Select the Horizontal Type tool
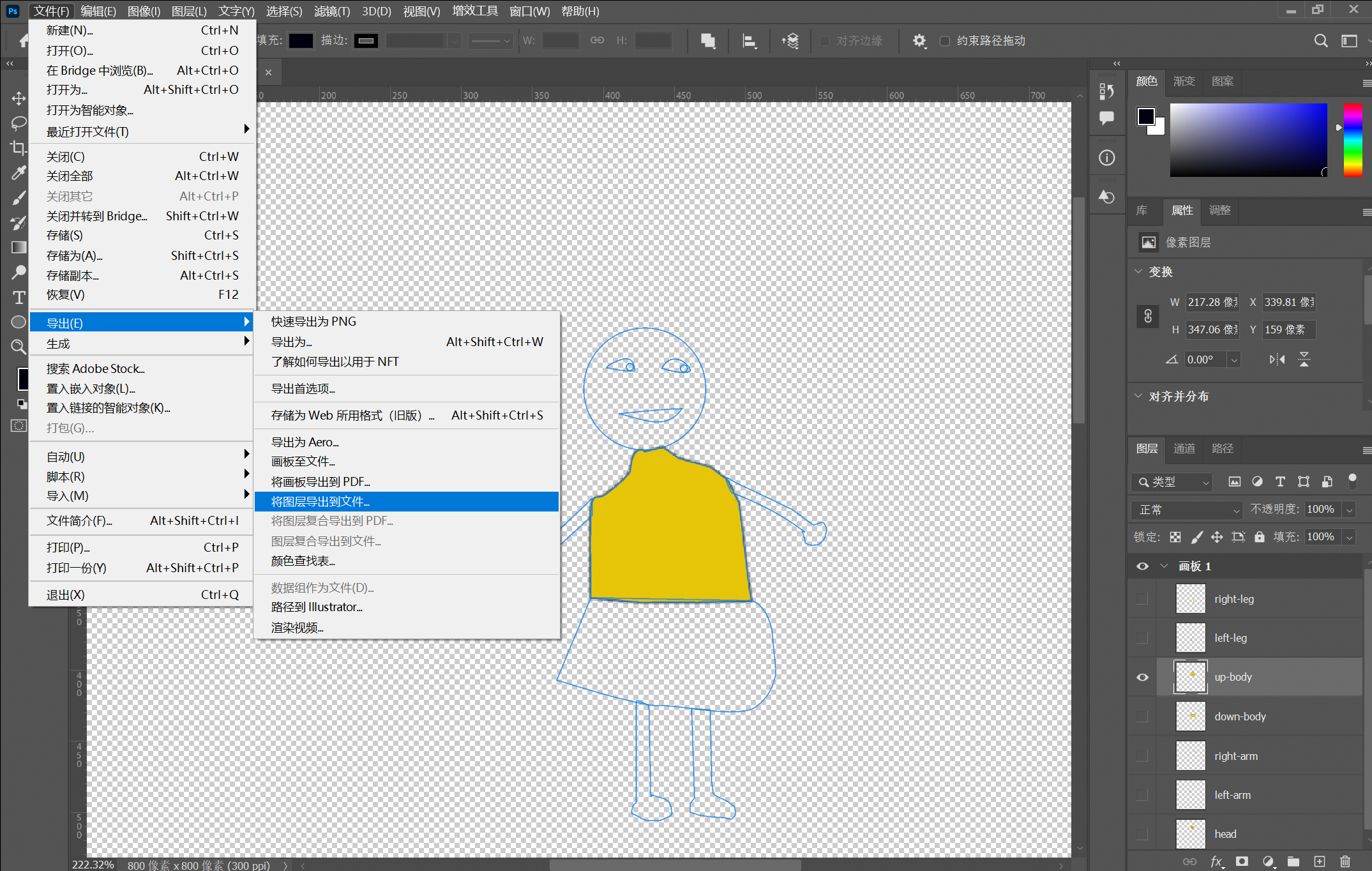 (x=19, y=298)
